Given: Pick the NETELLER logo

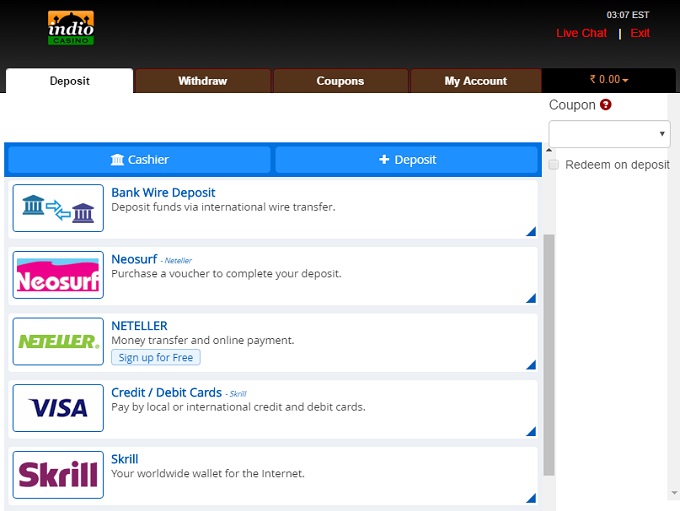Looking at the screenshot, I should (58, 341).
